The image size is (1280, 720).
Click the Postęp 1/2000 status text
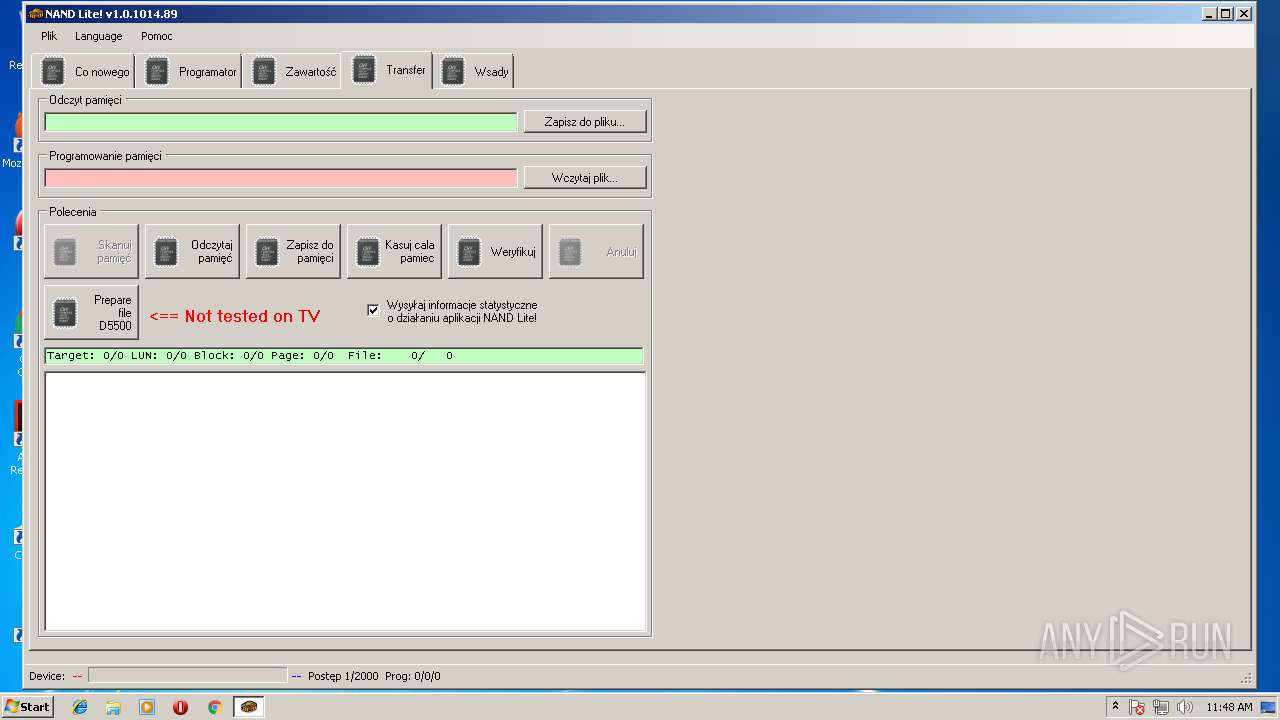coord(343,676)
